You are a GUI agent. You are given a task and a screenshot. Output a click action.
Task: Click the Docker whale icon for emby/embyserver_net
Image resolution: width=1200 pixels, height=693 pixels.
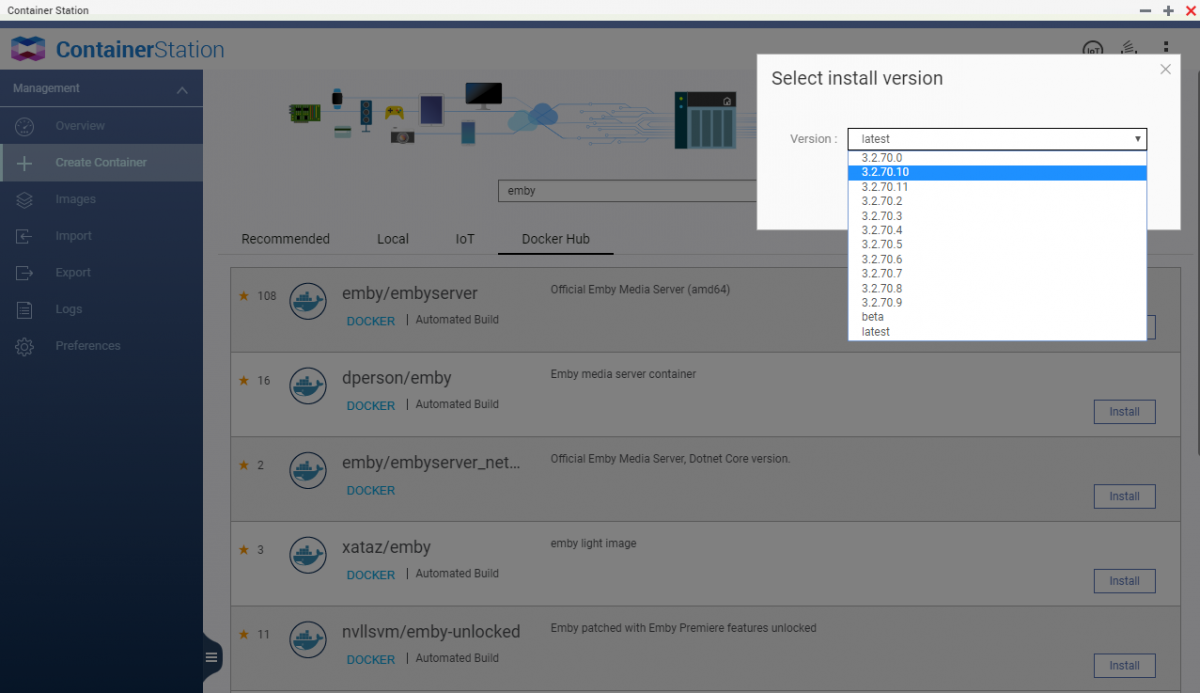pyautogui.click(x=308, y=471)
